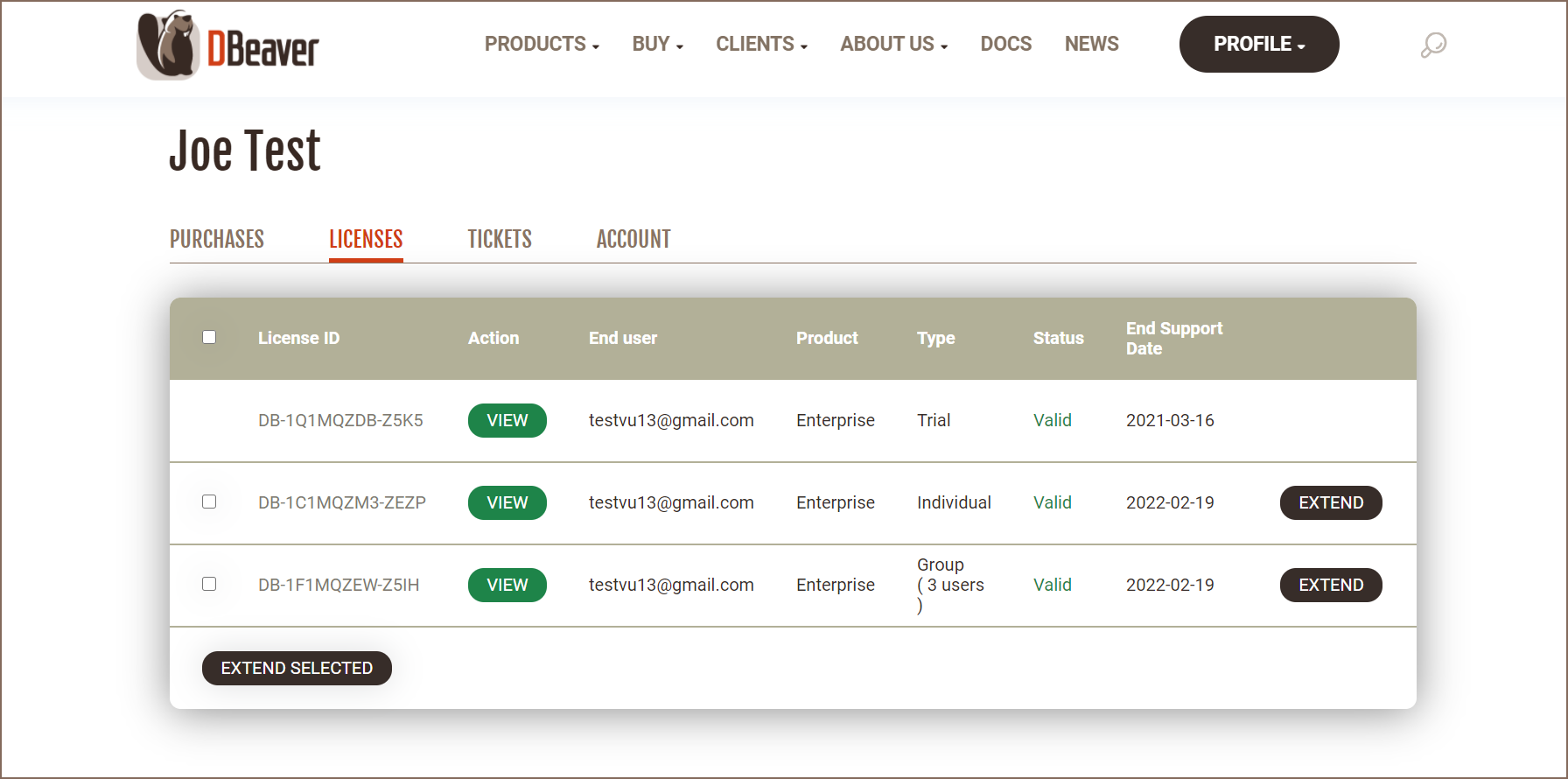
Task: Extend the Individual license DB-1C1MQZM3-ZEZP
Action: 1330,502
